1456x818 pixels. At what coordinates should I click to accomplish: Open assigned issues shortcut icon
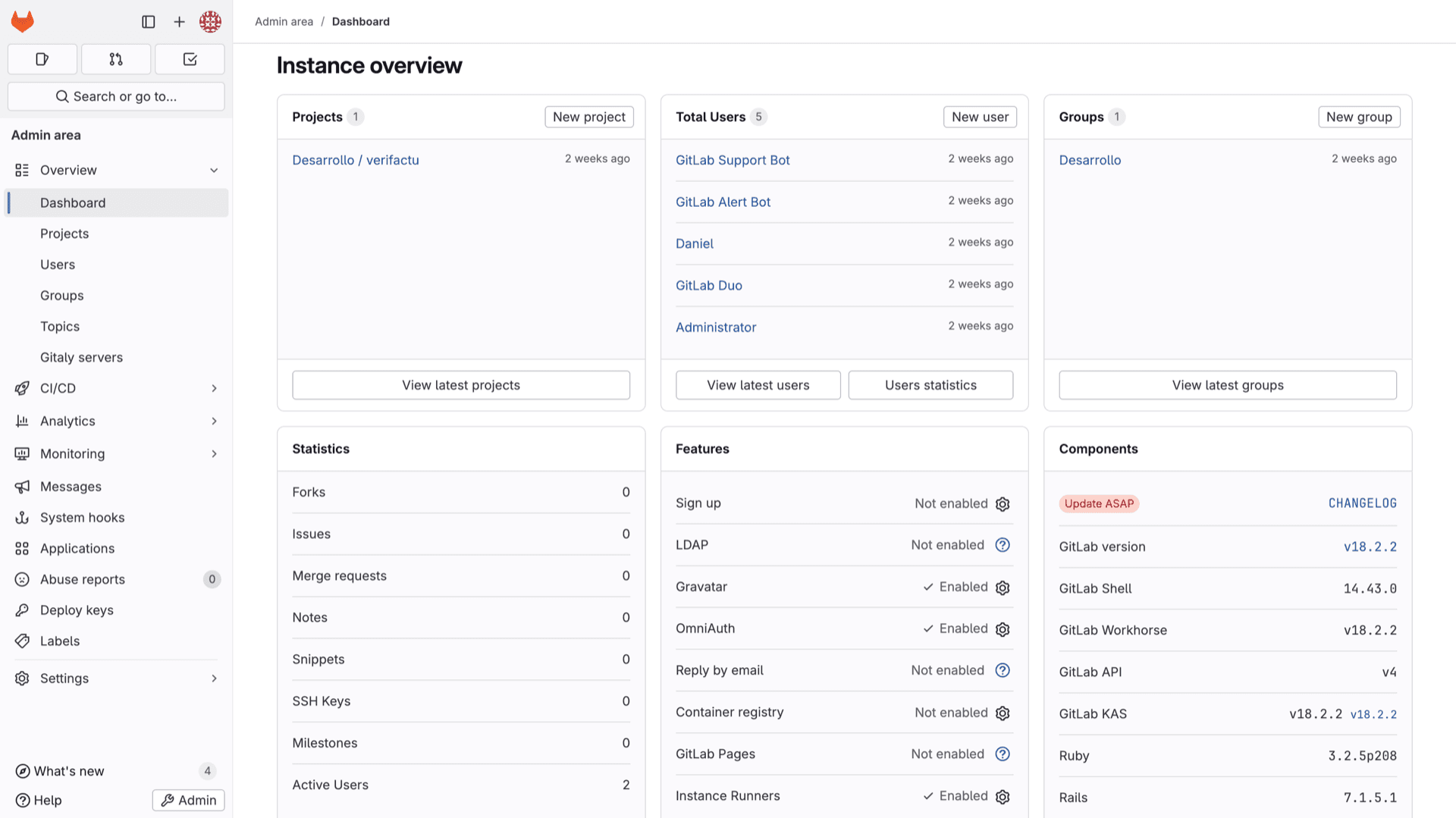[x=42, y=59]
